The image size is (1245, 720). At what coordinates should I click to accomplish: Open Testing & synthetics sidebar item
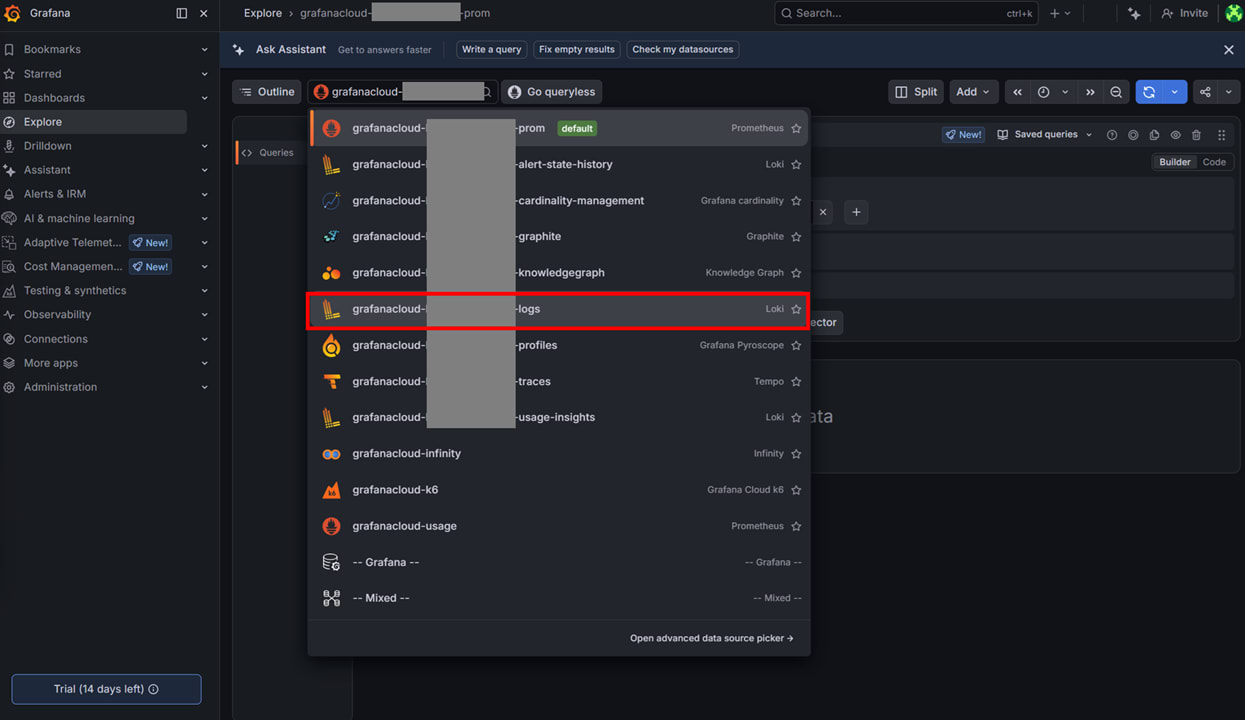[x=75, y=291]
